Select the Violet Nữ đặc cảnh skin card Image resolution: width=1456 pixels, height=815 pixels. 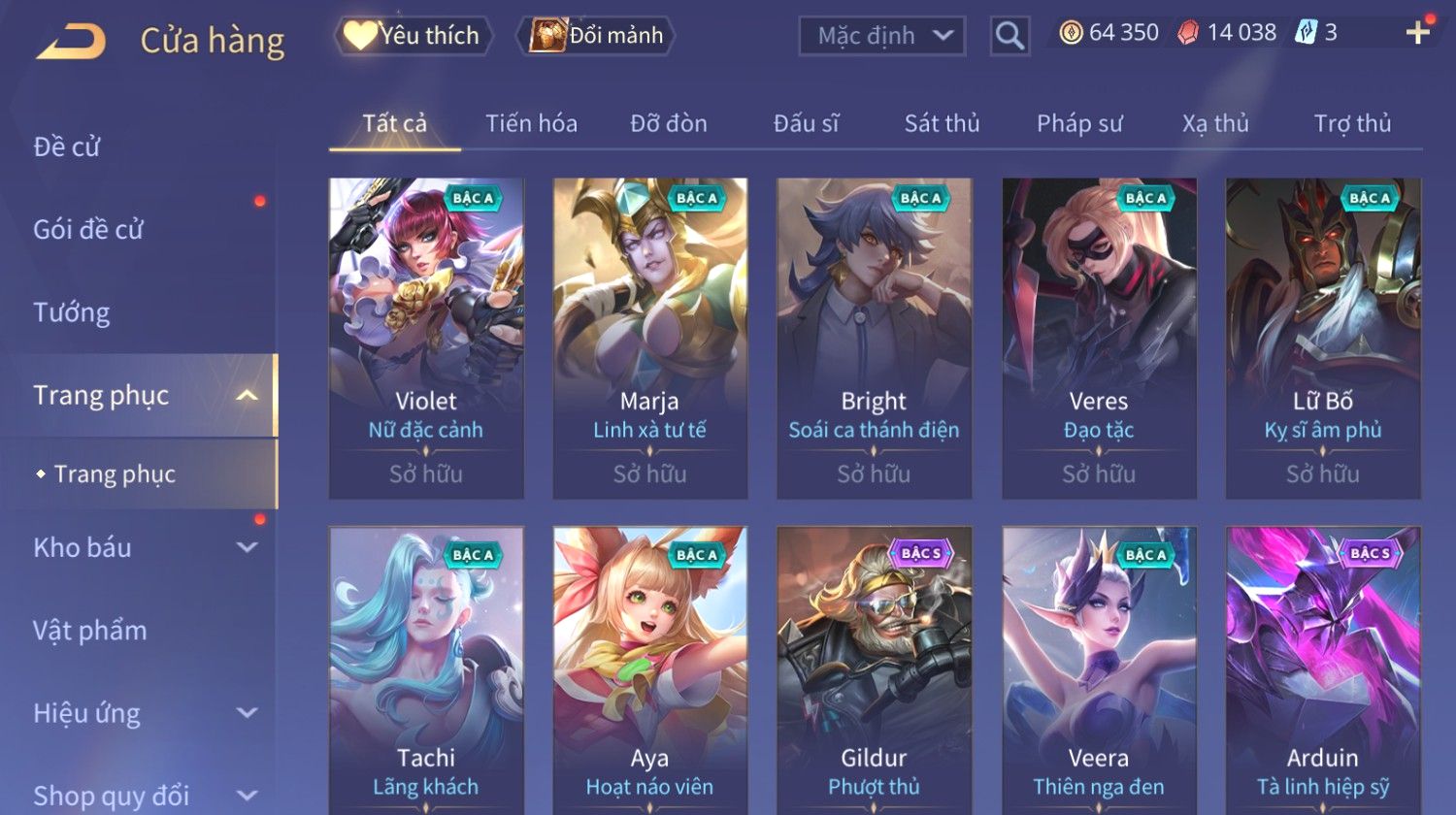[426, 339]
